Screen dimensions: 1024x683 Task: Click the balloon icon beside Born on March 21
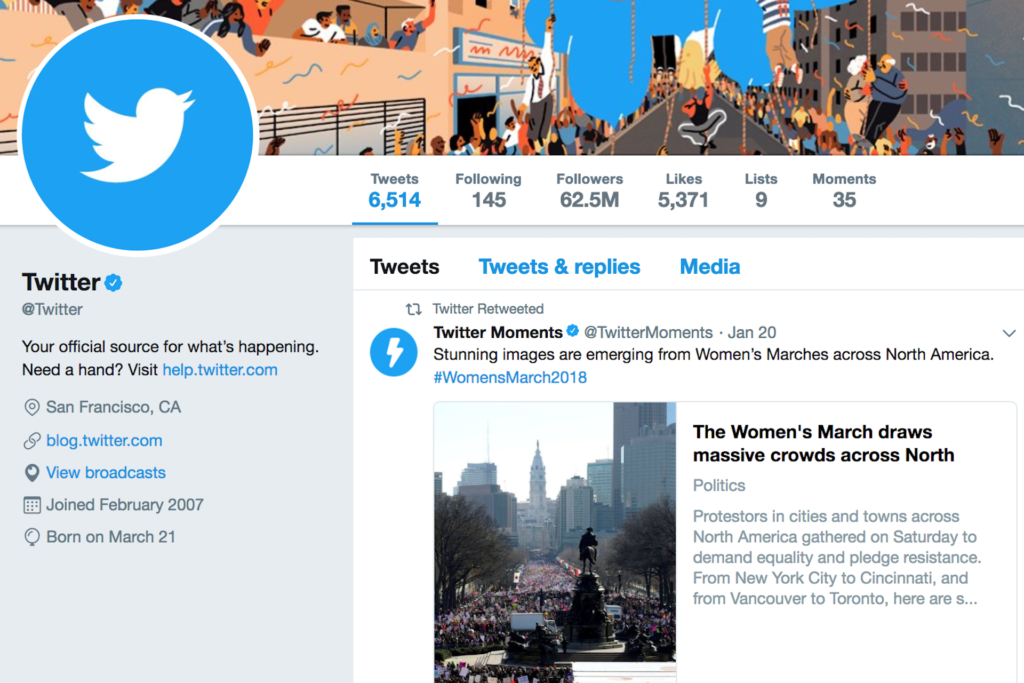[31, 537]
